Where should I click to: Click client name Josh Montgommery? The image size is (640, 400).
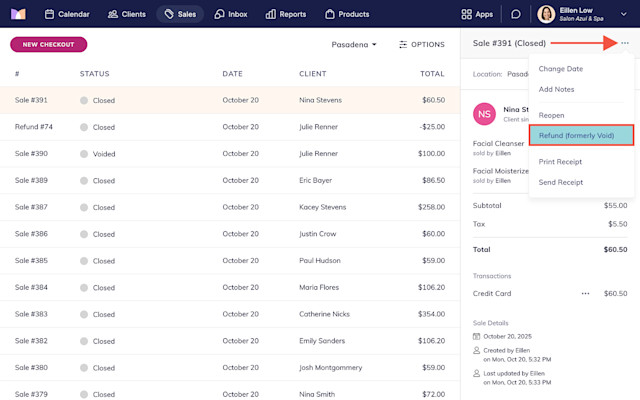331,368
